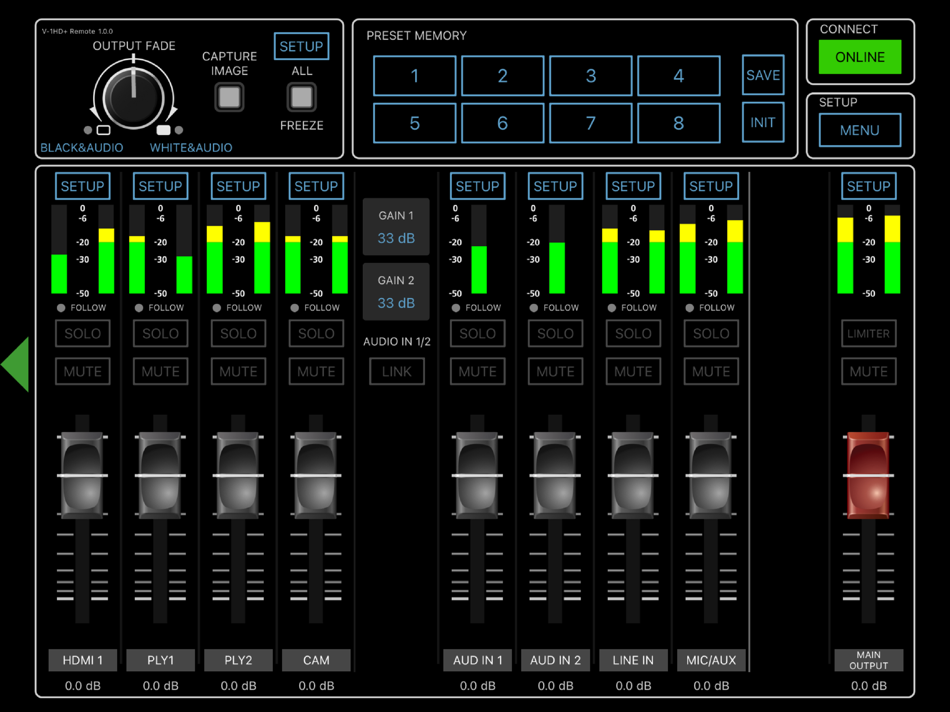Click the red Main Output fader handle
The image size is (950, 712).
tap(869, 475)
